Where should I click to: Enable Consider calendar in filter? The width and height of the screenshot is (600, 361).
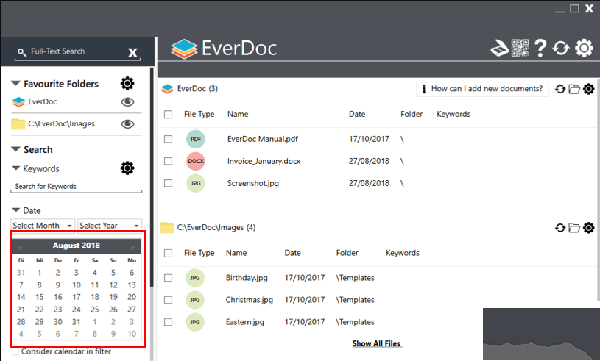[x=15, y=351]
